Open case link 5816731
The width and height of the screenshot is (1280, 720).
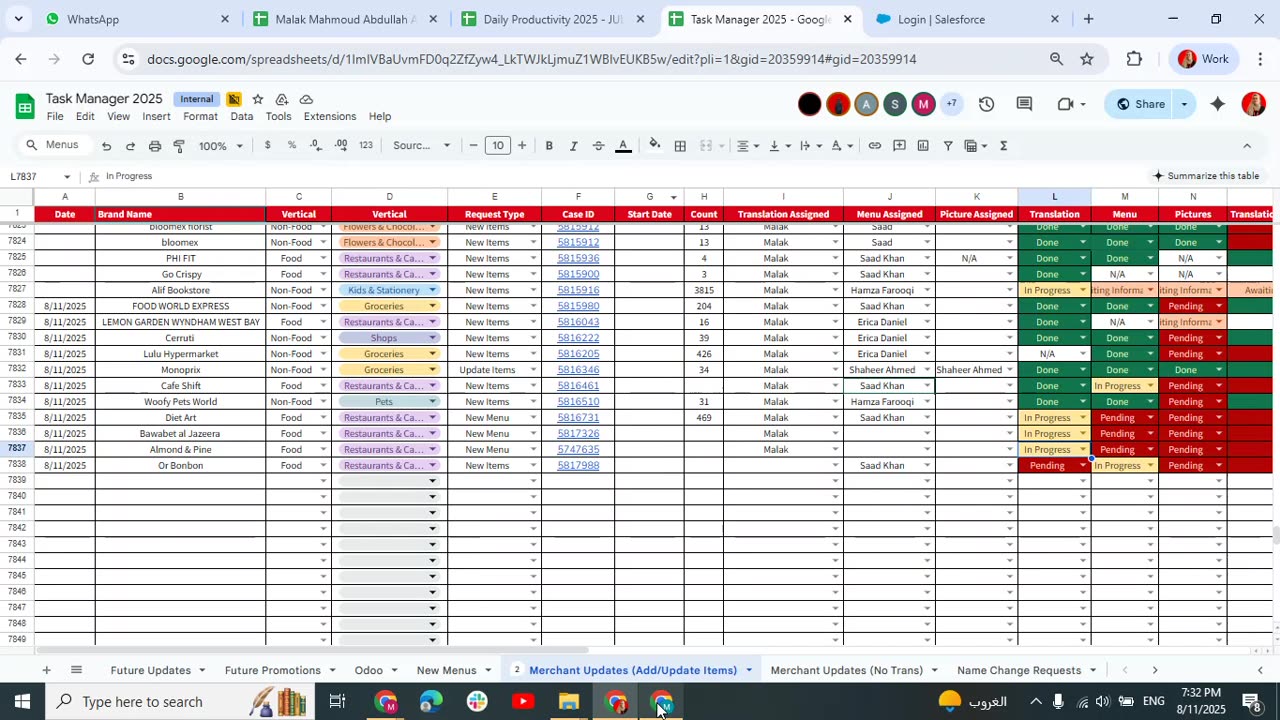(578, 418)
